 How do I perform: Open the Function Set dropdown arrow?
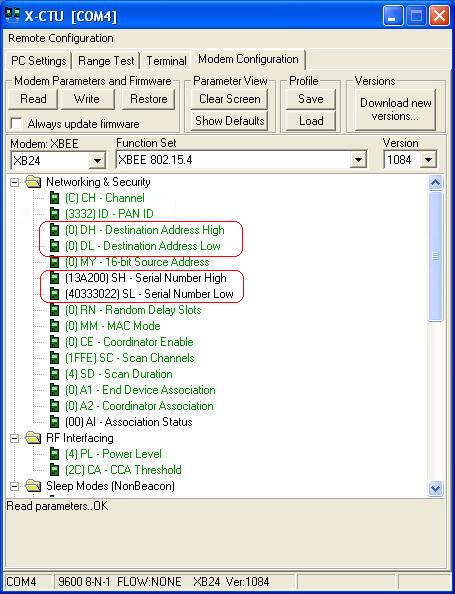pyautogui.click(x=358, y=160)
